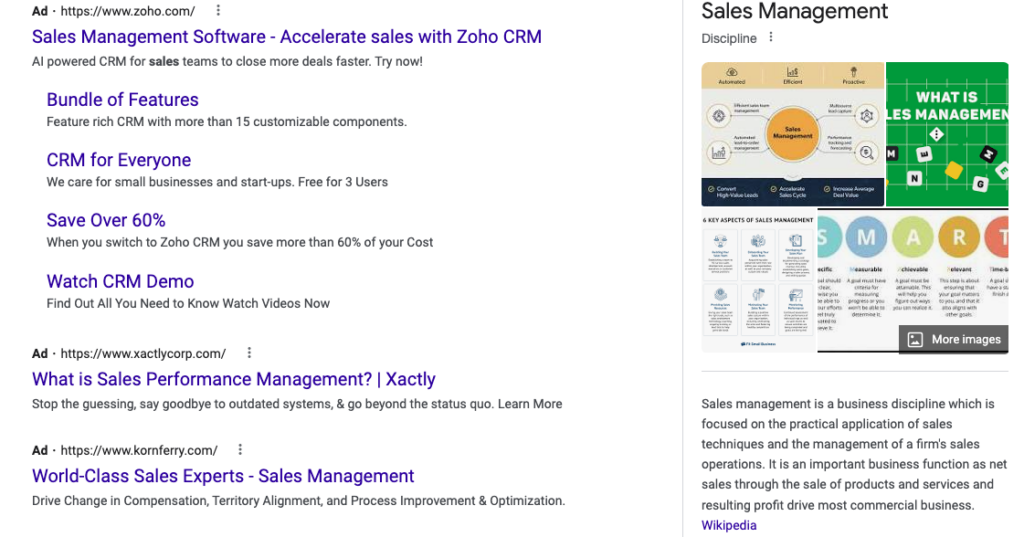This screenshot has height=537, width=1024.
Task: Click 'Feature rich CRM with more than 15' text
Action: (227, 122)
